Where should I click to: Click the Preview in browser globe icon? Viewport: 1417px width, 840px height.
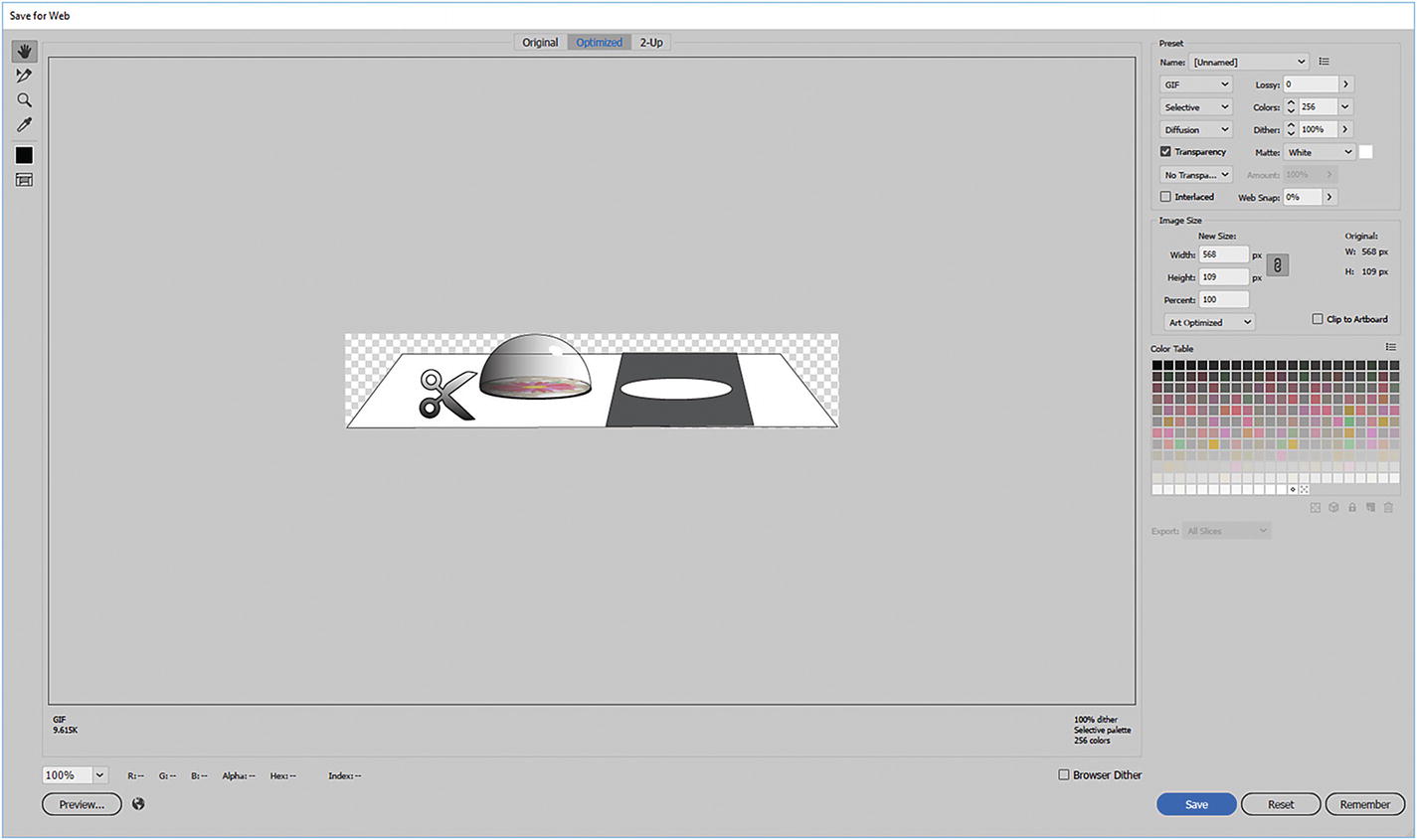pyautogui.click(x=137, y=803)
